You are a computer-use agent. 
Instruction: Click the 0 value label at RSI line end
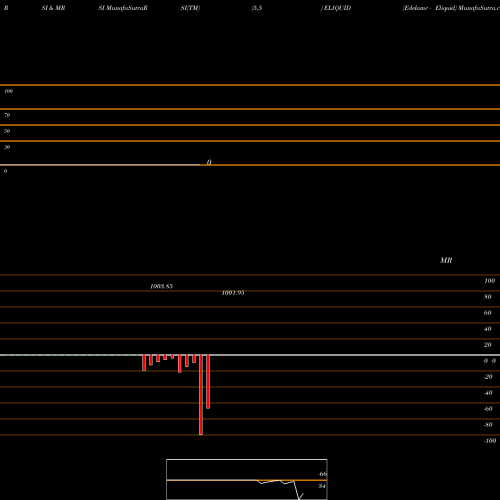[209, 162]
